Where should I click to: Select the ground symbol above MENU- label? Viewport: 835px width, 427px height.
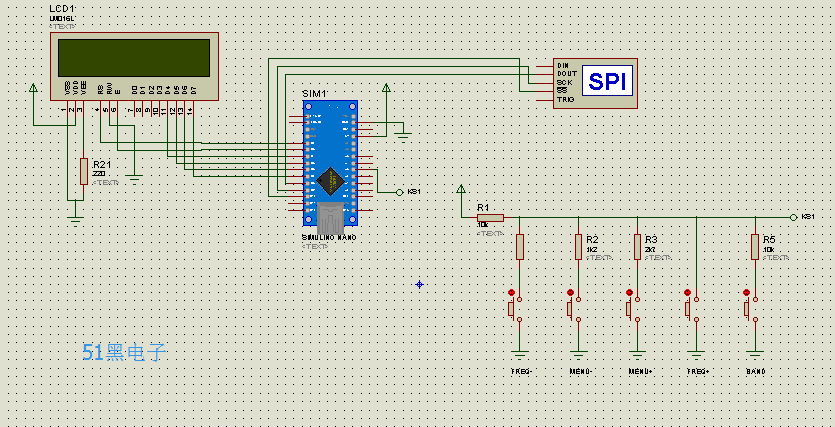578,355
